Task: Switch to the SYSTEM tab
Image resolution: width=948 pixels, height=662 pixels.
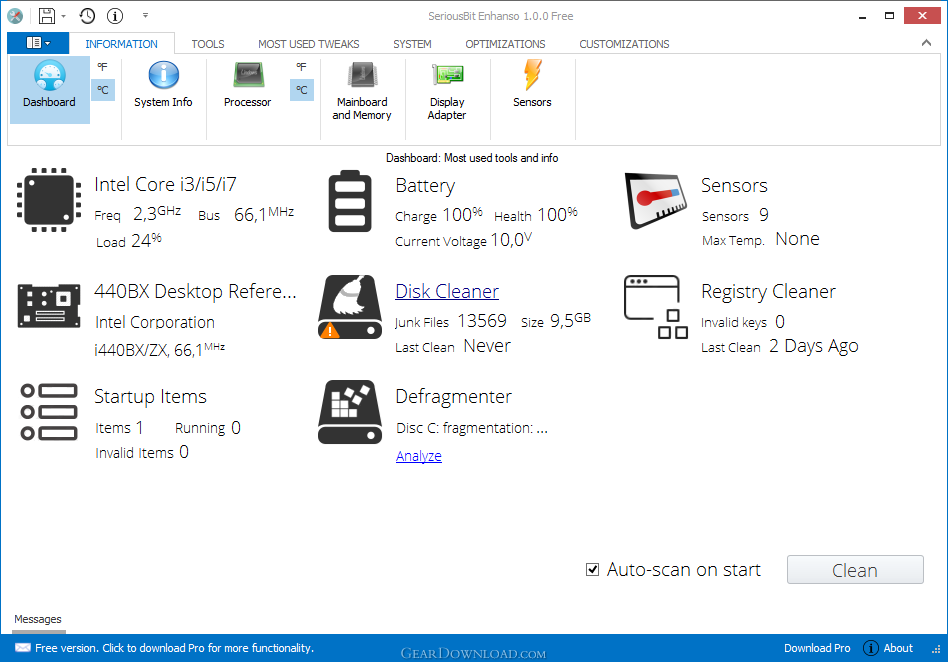Action: (412, 44)
